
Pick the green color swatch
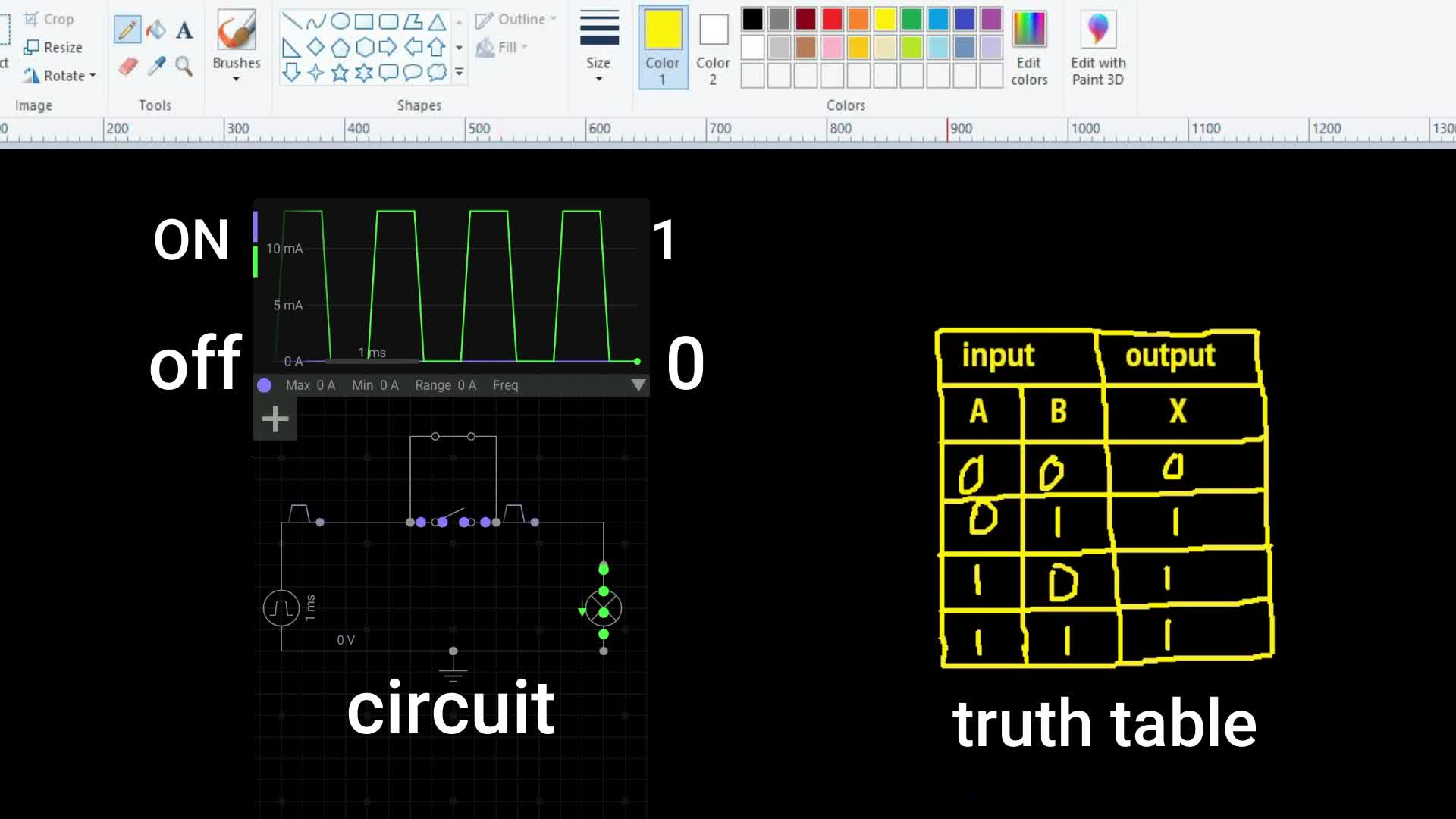coord(912,19)
